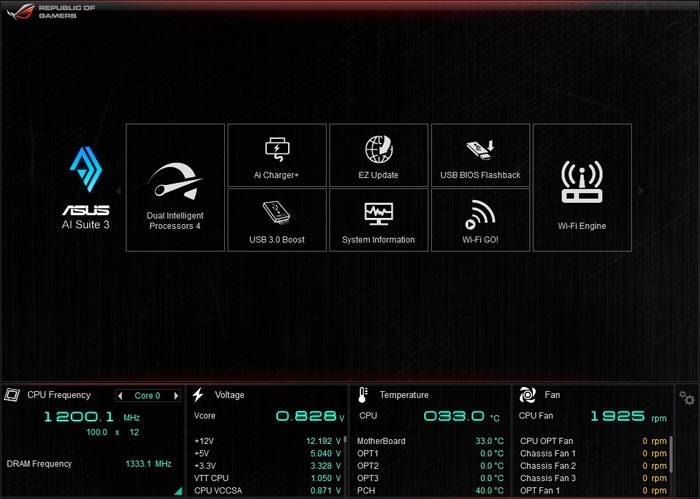Launch Wi-Fi GO! feature
700x499 pixels.
point(480,220)
